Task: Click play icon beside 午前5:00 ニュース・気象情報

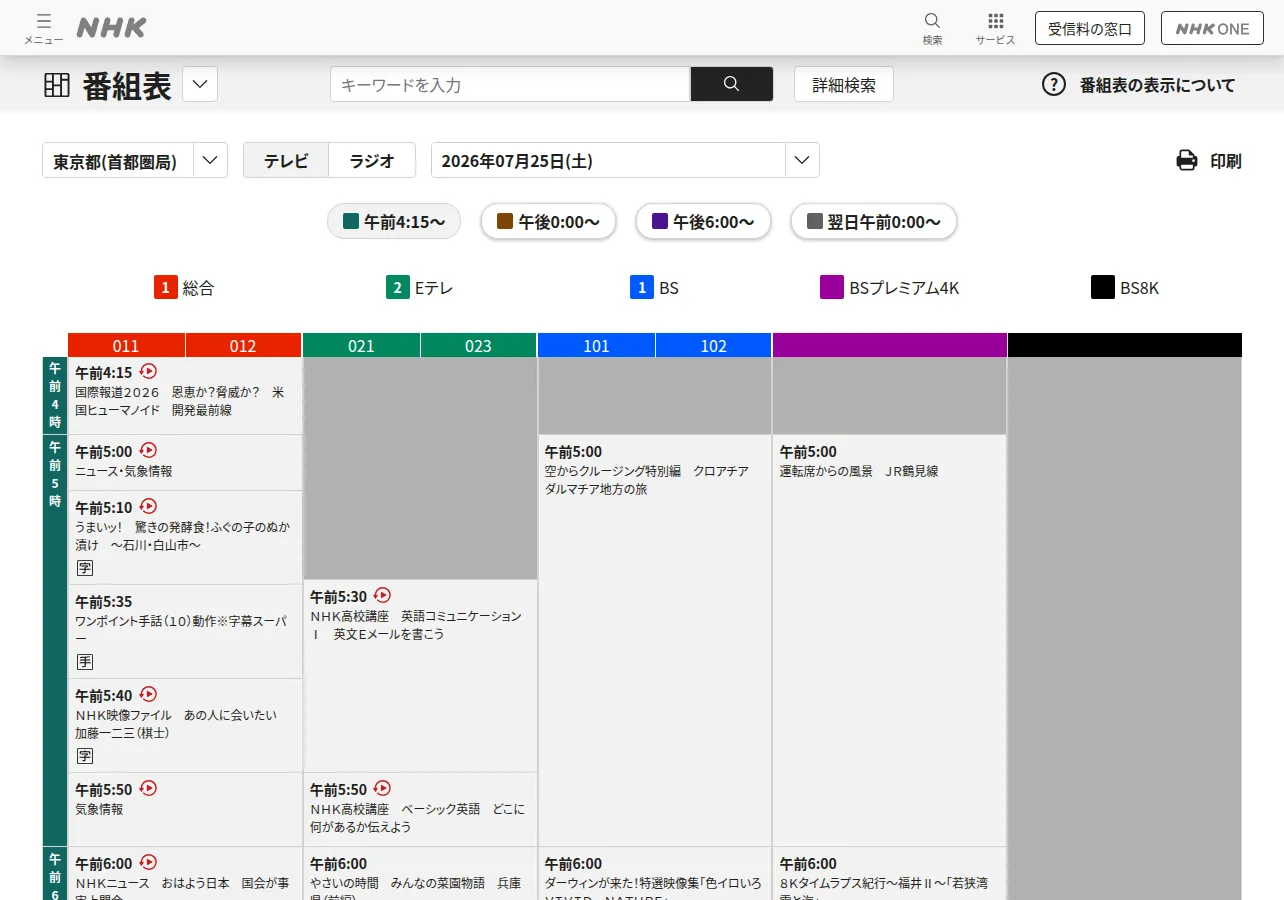Action: [x=148, y=450]
